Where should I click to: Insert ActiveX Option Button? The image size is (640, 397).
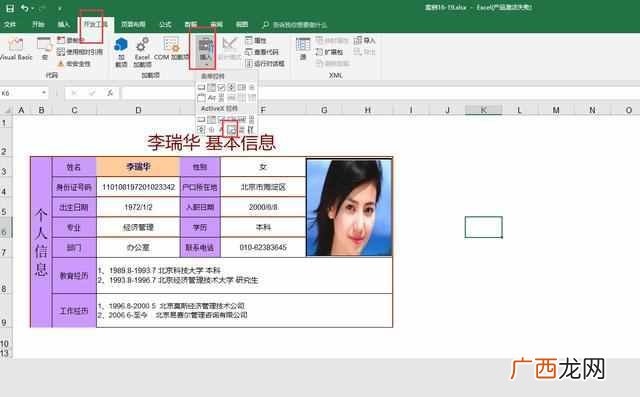coord(211,130)
